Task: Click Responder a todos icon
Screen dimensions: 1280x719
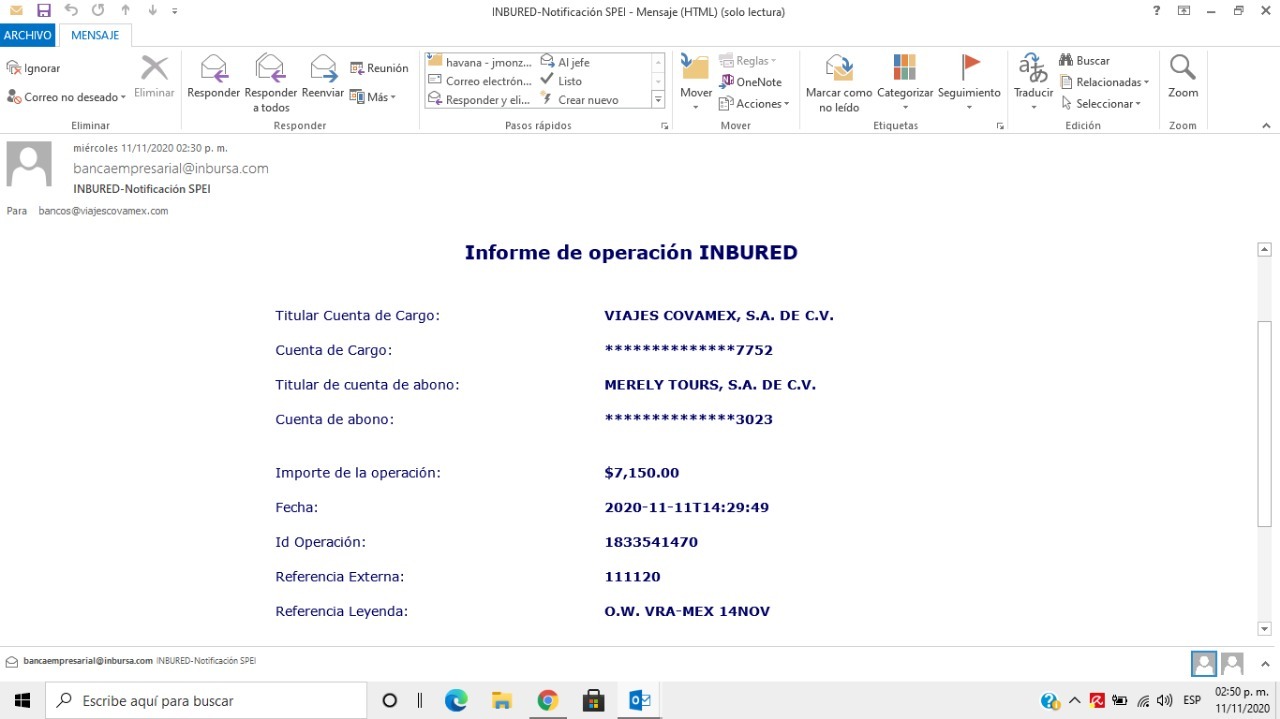Action: [x=270, y=68]
